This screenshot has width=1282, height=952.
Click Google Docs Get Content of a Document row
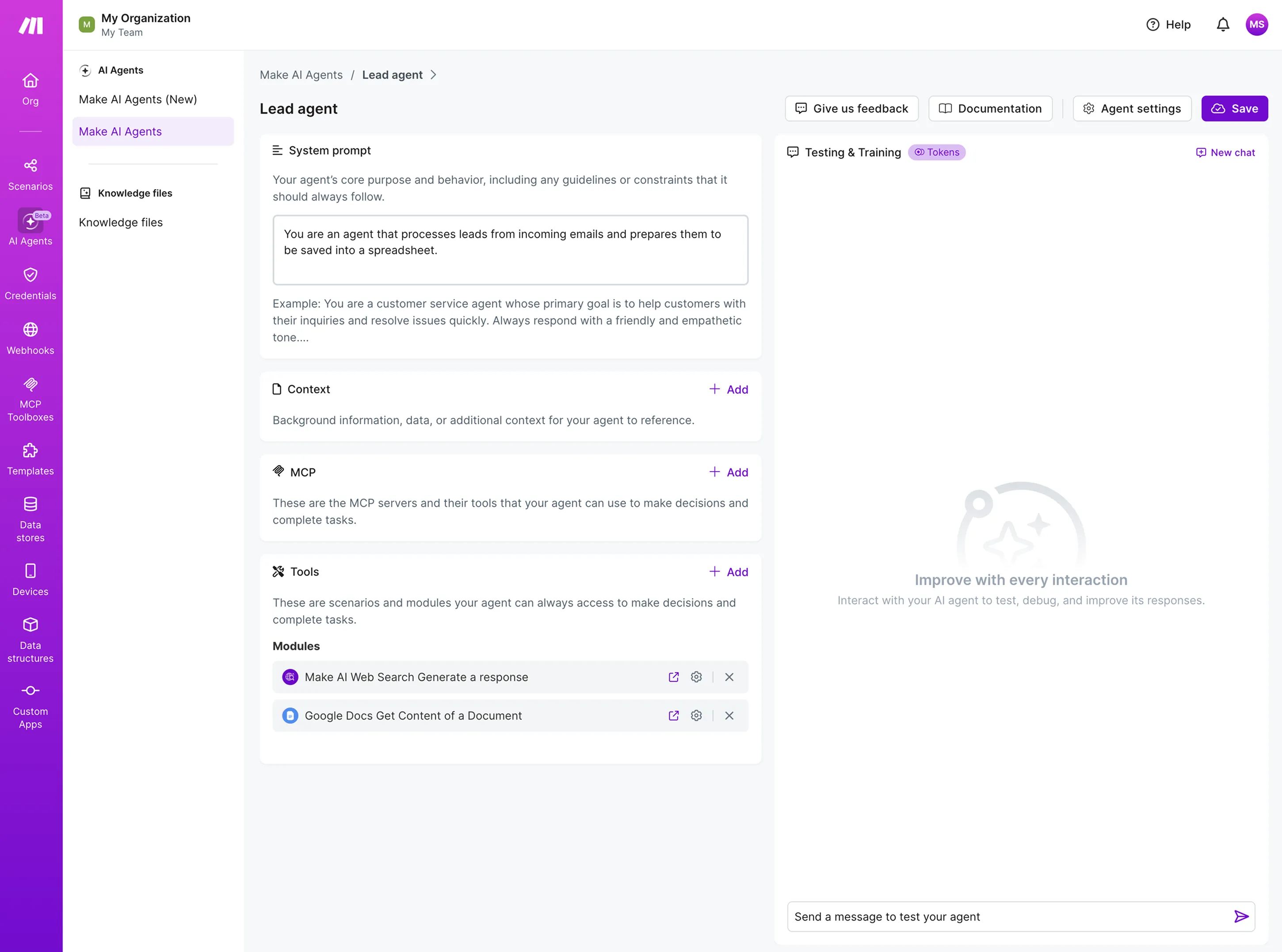[510, 716]
